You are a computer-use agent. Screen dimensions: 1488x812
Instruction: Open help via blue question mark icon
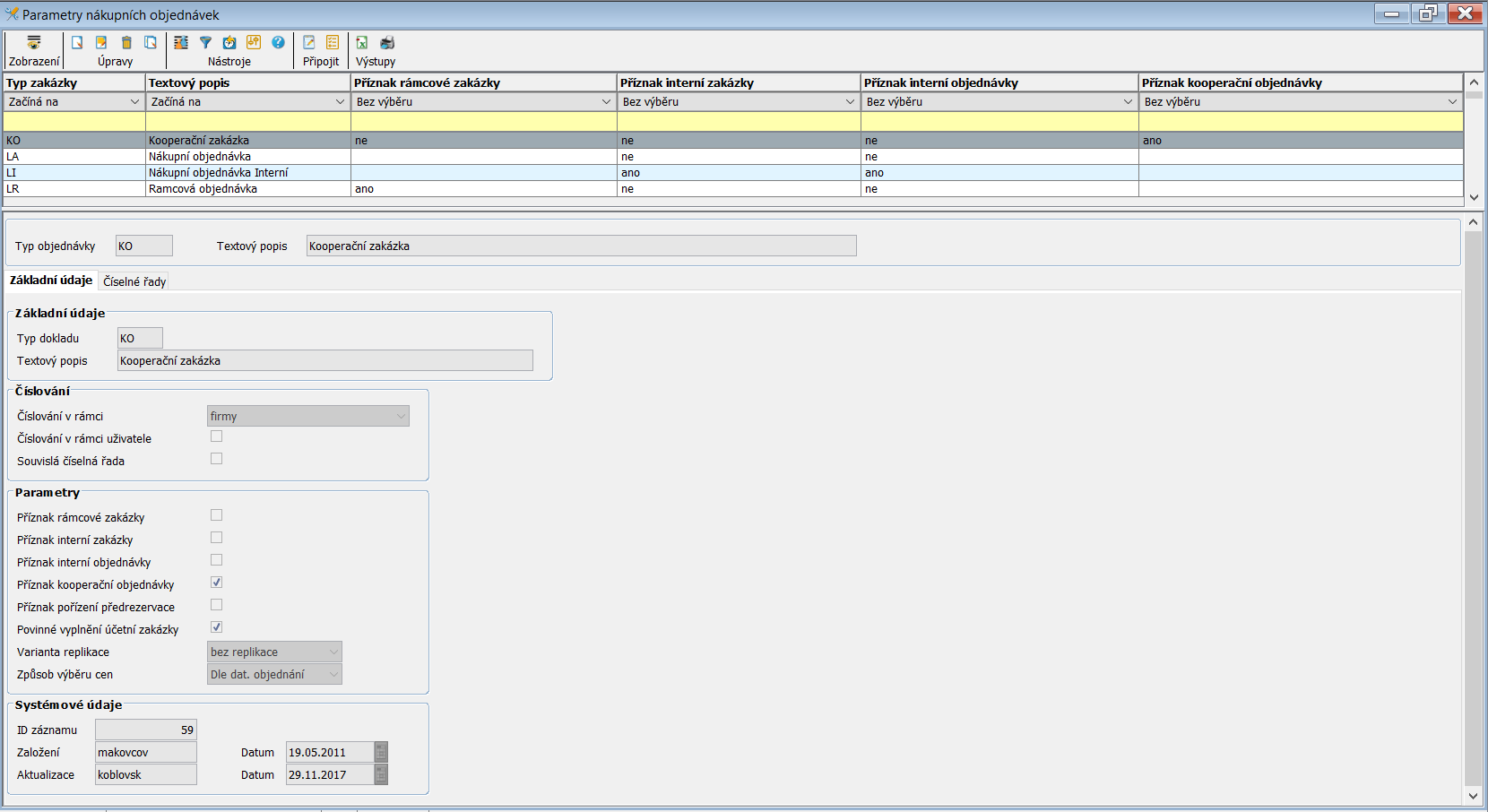pos(278,43)
